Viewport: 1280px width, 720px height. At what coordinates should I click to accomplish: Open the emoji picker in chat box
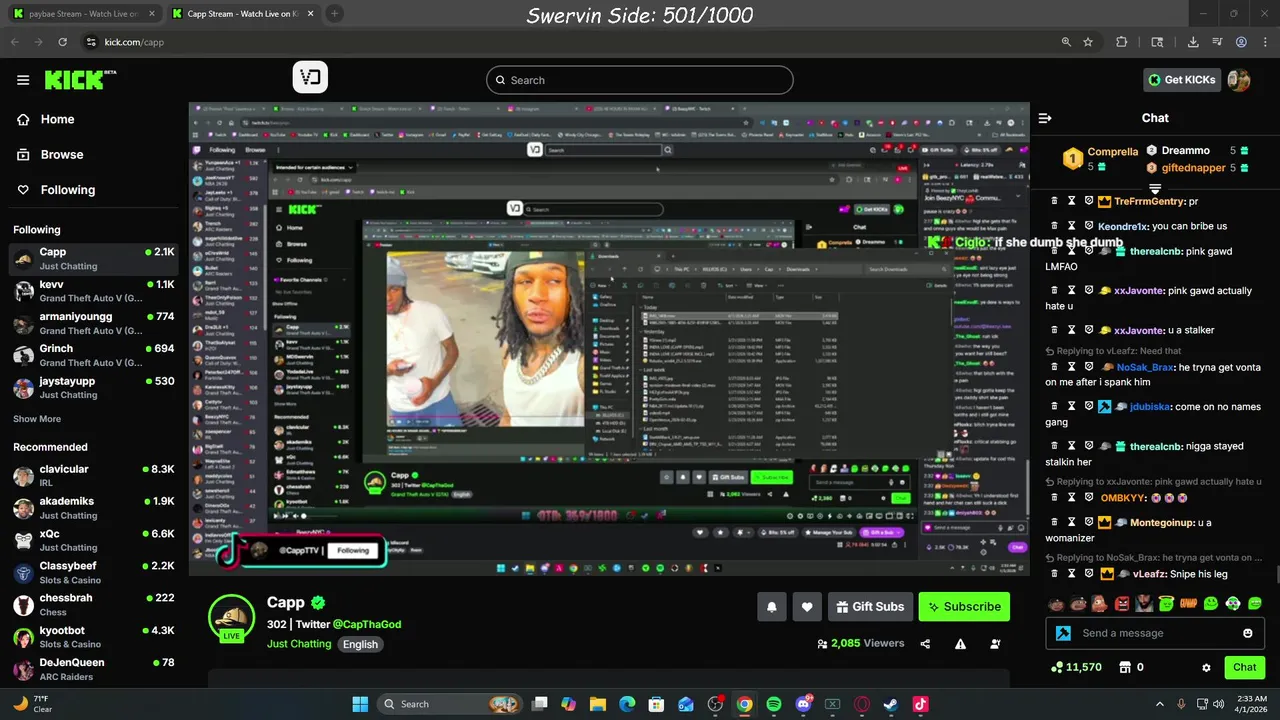[1248, 633]
